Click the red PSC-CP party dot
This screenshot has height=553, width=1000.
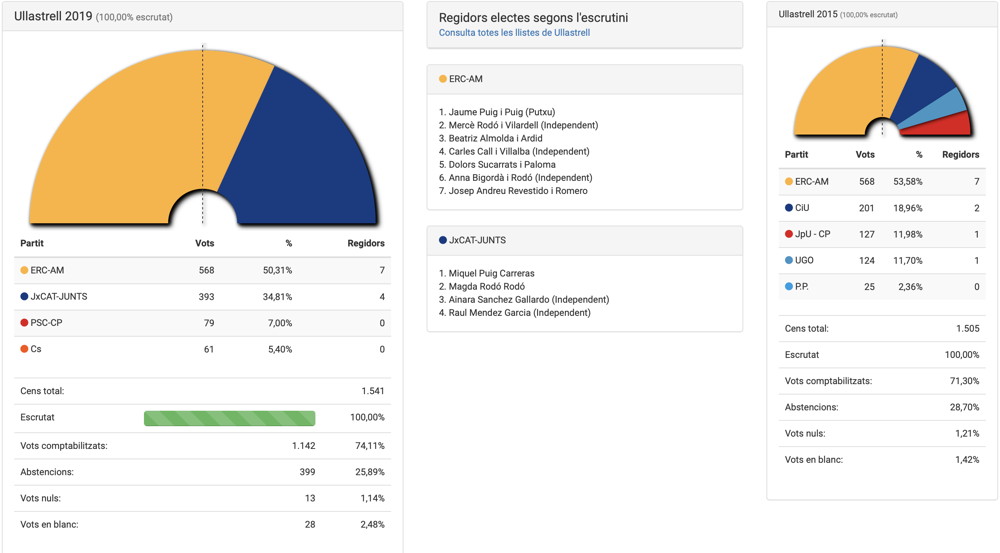pyautogui.click(x=24, y=323)
